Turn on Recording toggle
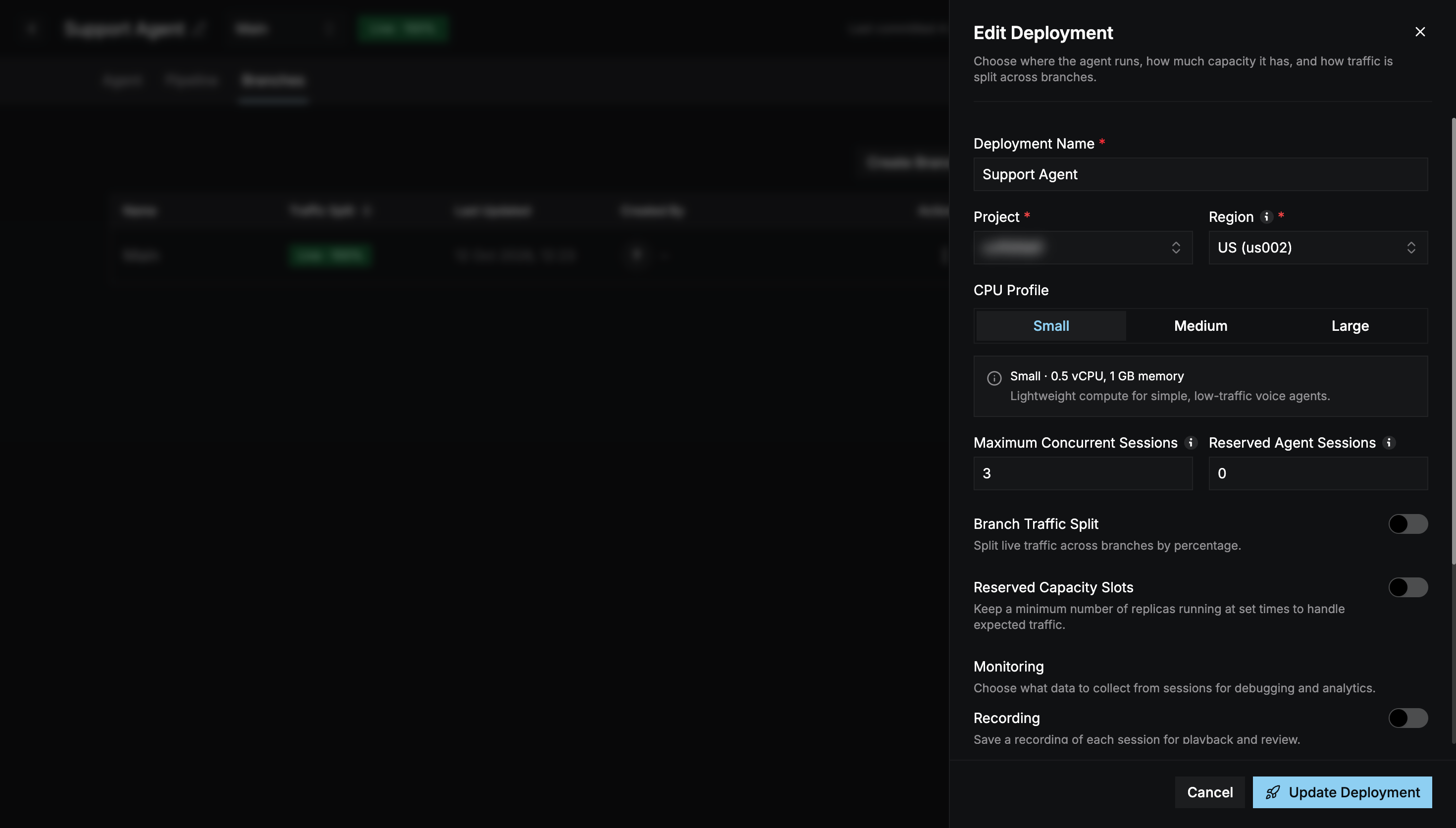1456x828 pixels. 1407,718
